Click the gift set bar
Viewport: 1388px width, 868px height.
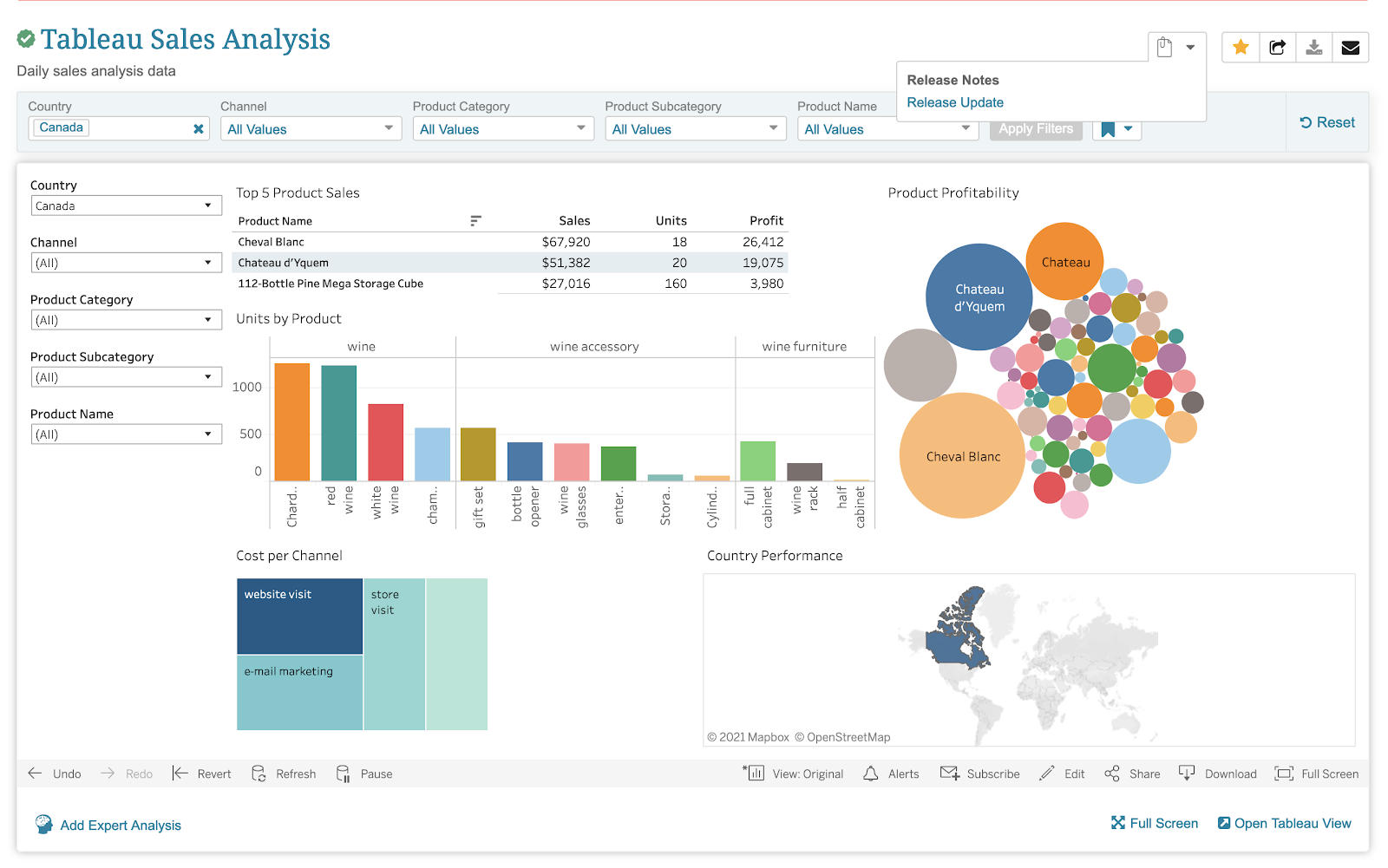[x=478, y=454]
